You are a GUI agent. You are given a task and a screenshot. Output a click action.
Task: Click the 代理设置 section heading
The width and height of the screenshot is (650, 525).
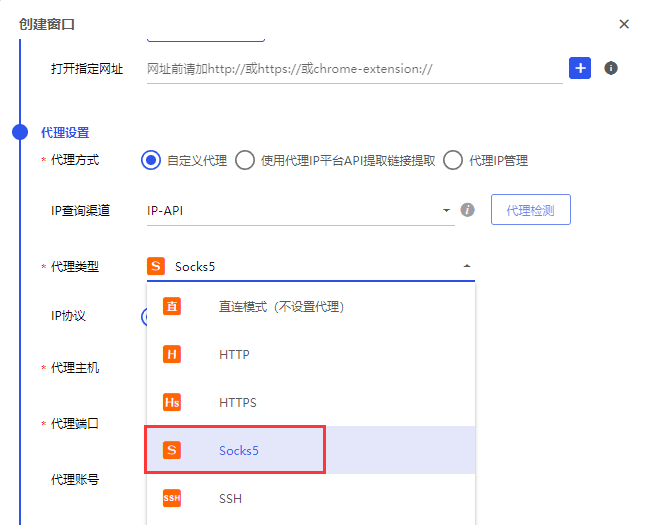pos(65,133)
